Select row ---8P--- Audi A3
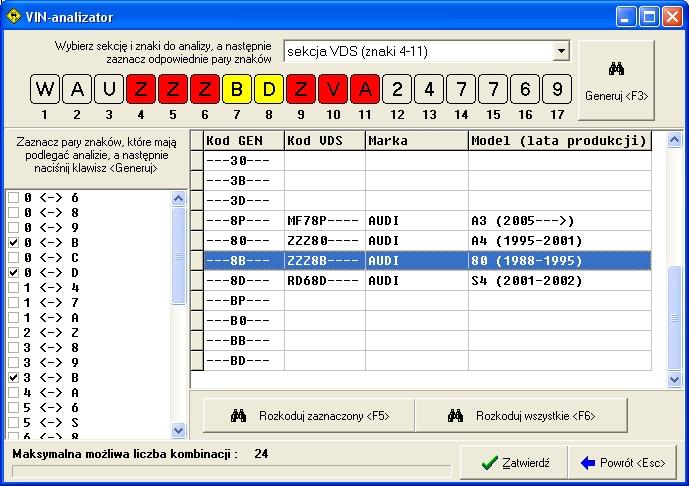This screenshot has height=486, width=689. tap(428, 221)
